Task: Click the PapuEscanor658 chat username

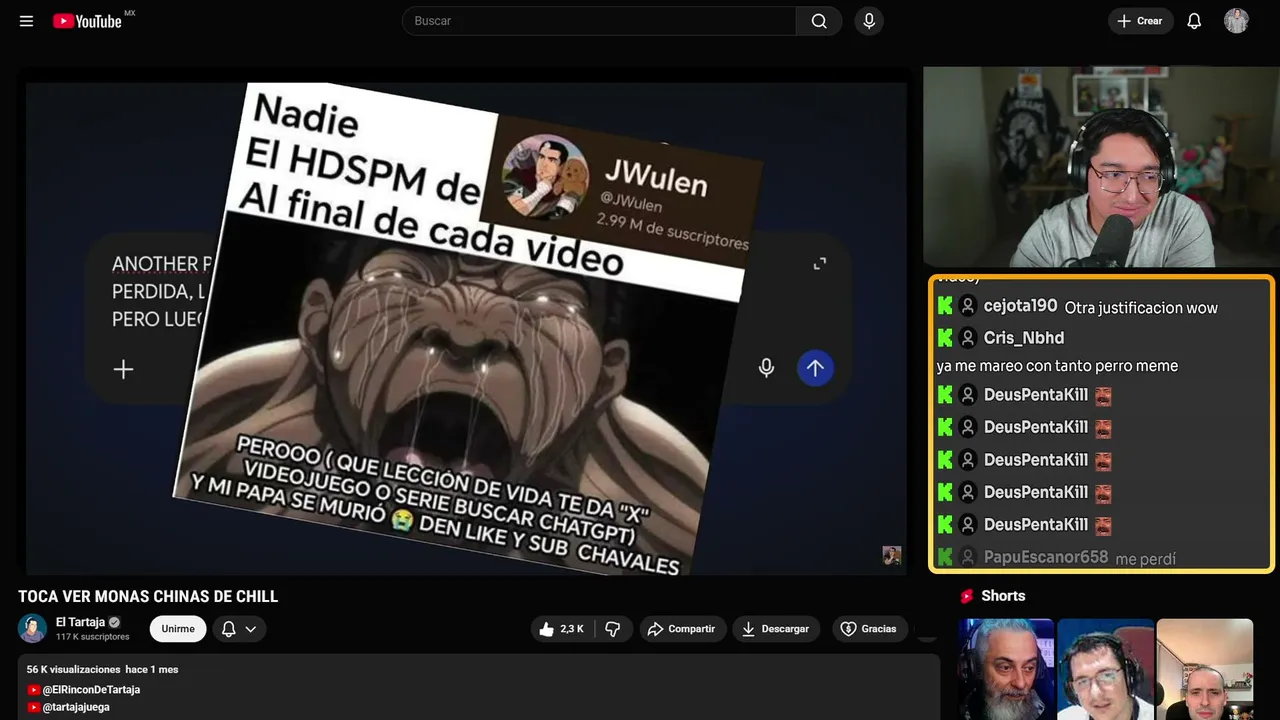Action: [1046, 557]
